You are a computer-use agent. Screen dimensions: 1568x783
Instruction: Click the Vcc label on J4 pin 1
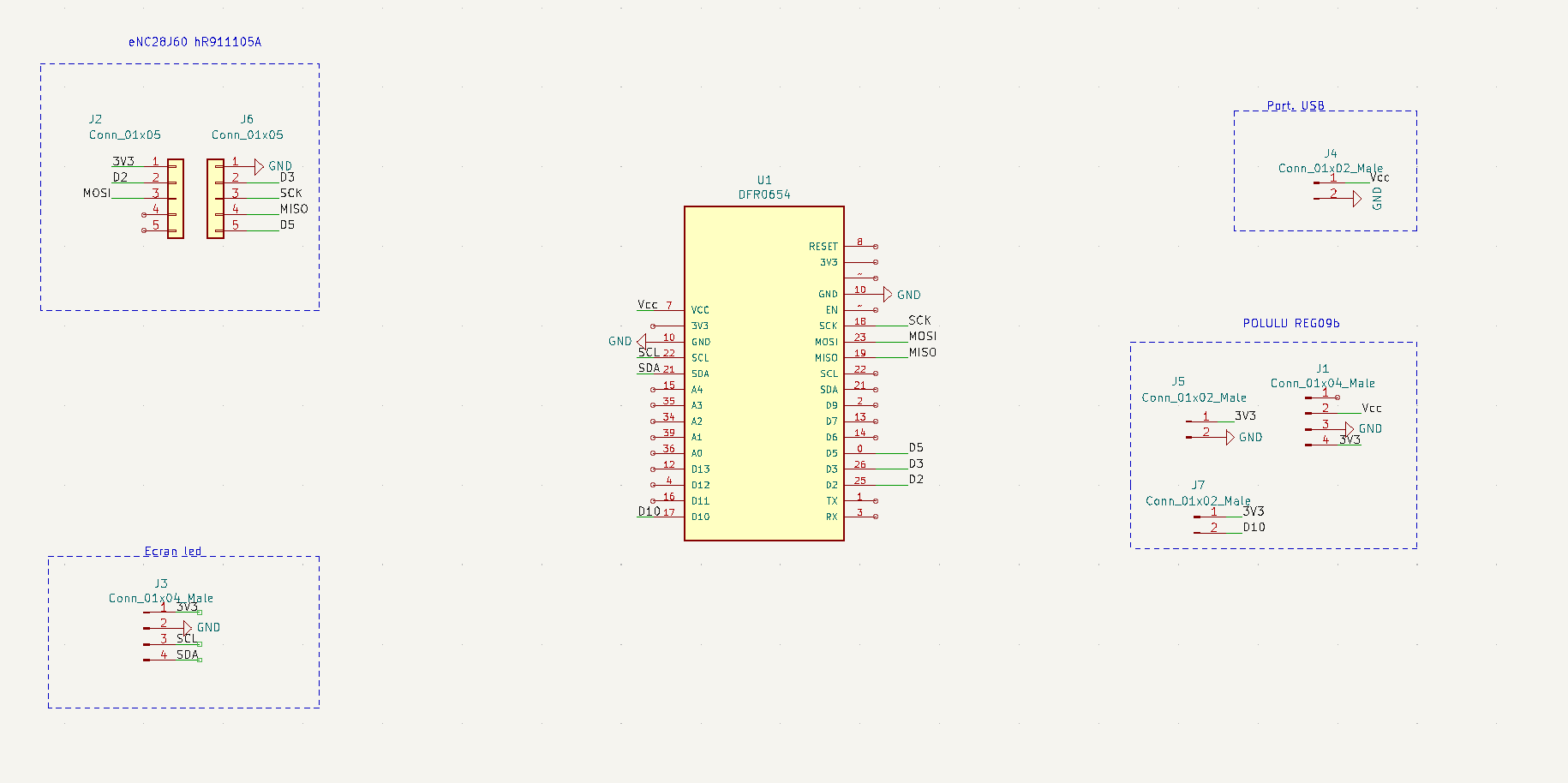[x=1379, y=177]
